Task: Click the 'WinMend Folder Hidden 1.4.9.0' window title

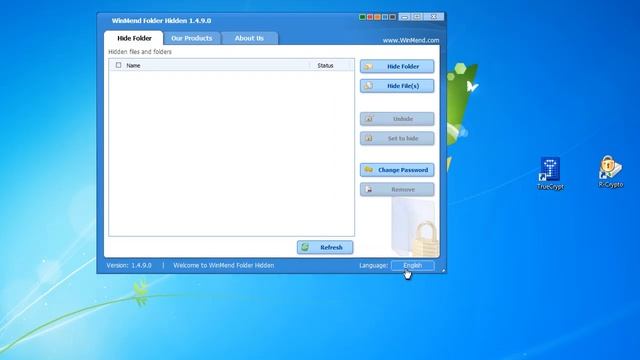Action: pyautogui.click(x=161, y=20)
